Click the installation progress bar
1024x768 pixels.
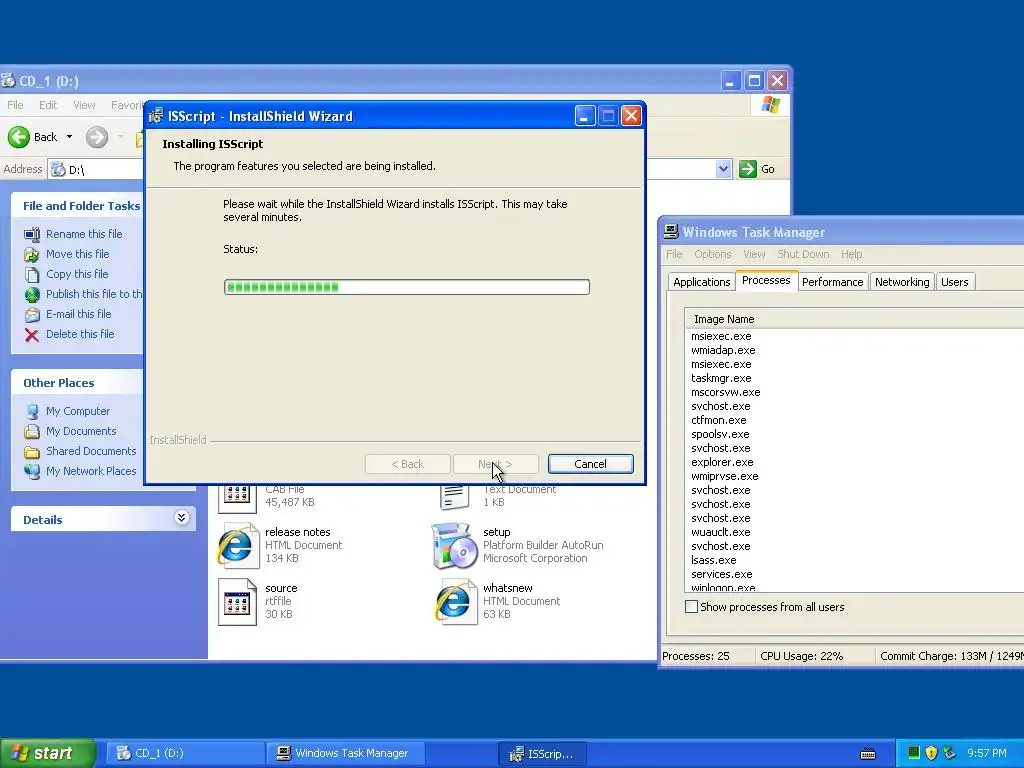pos(407,287)
